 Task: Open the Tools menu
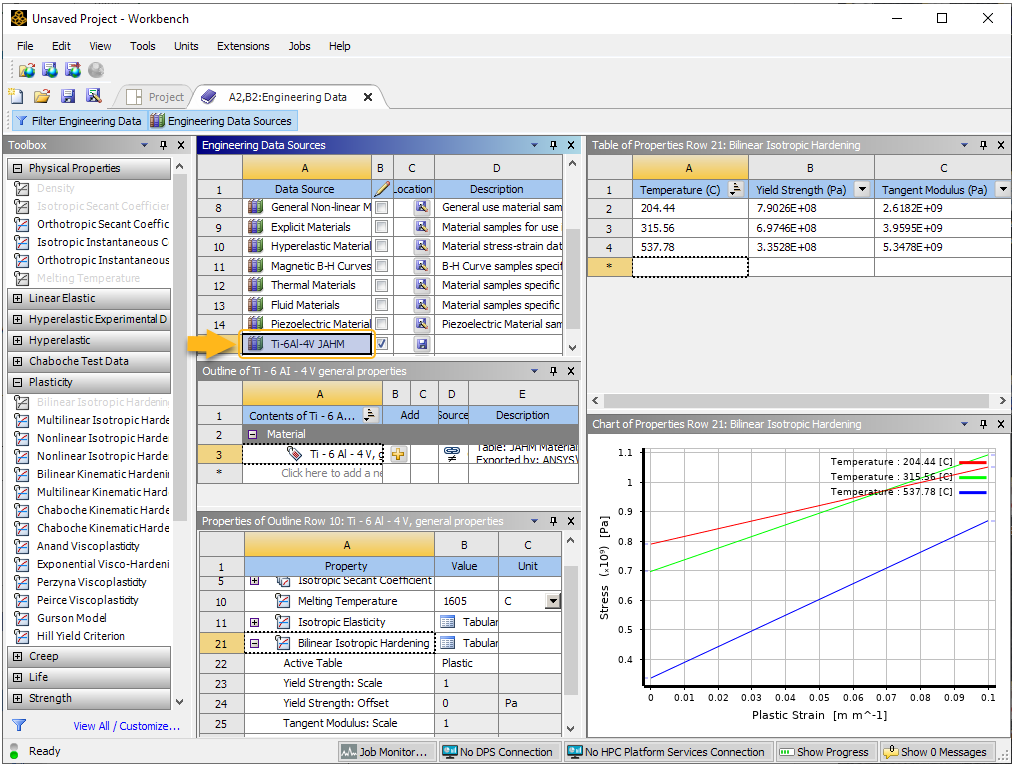click(143, 46)
